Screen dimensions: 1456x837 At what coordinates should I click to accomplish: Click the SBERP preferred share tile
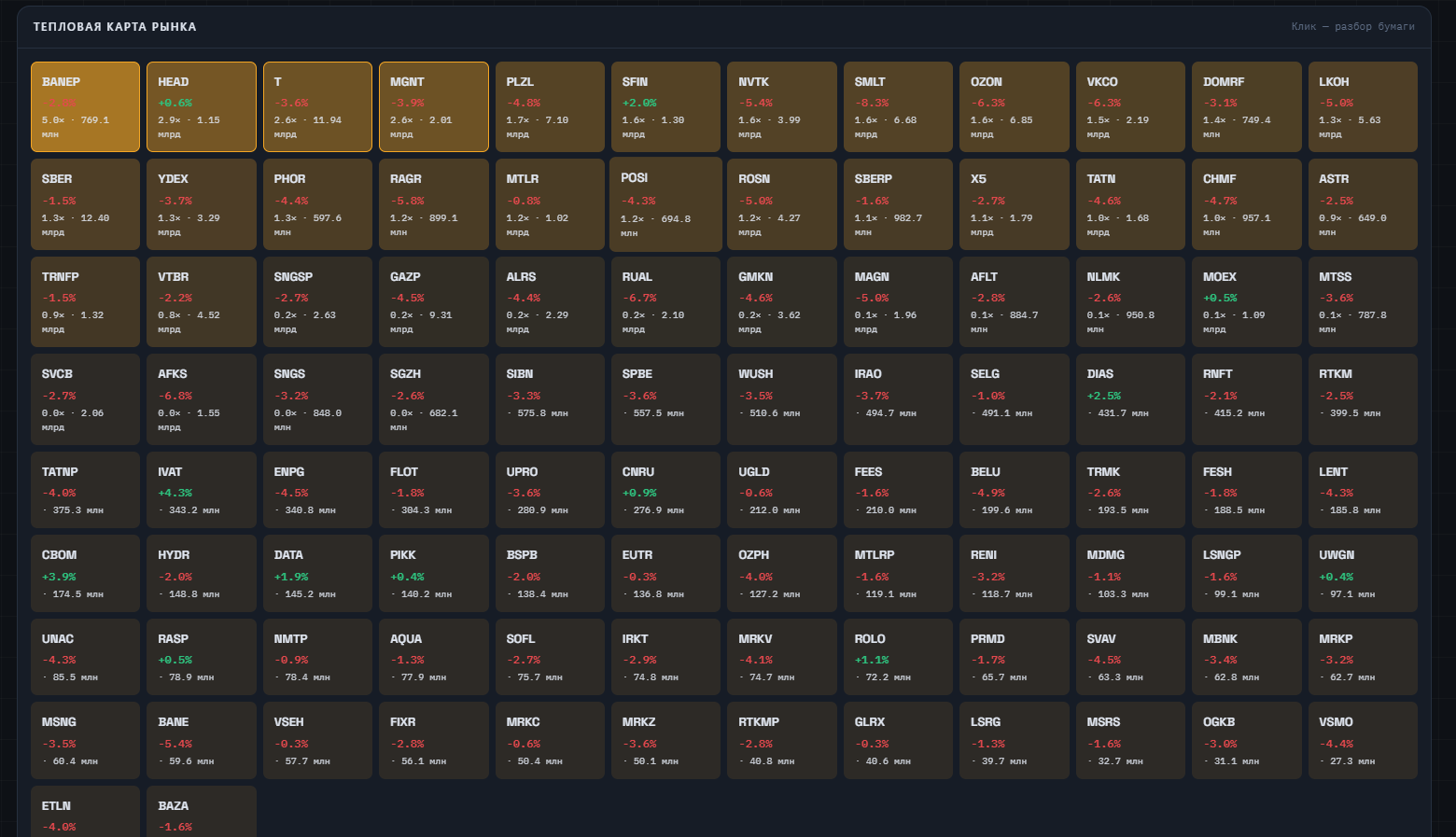[898, 204]
